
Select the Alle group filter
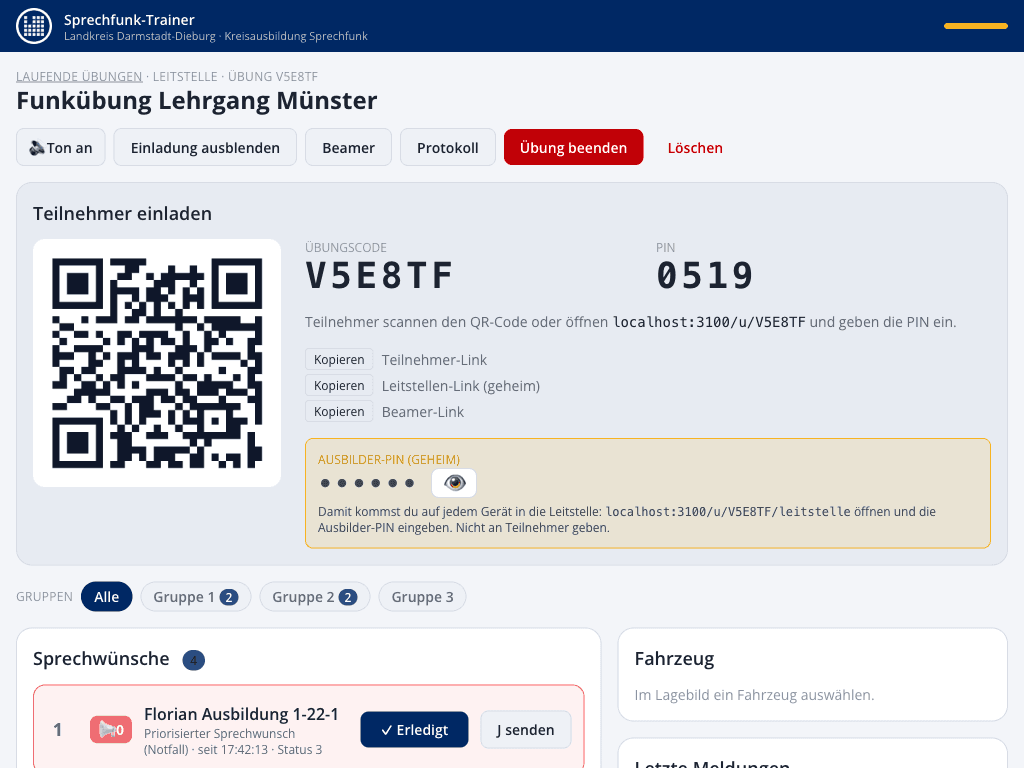106,597
